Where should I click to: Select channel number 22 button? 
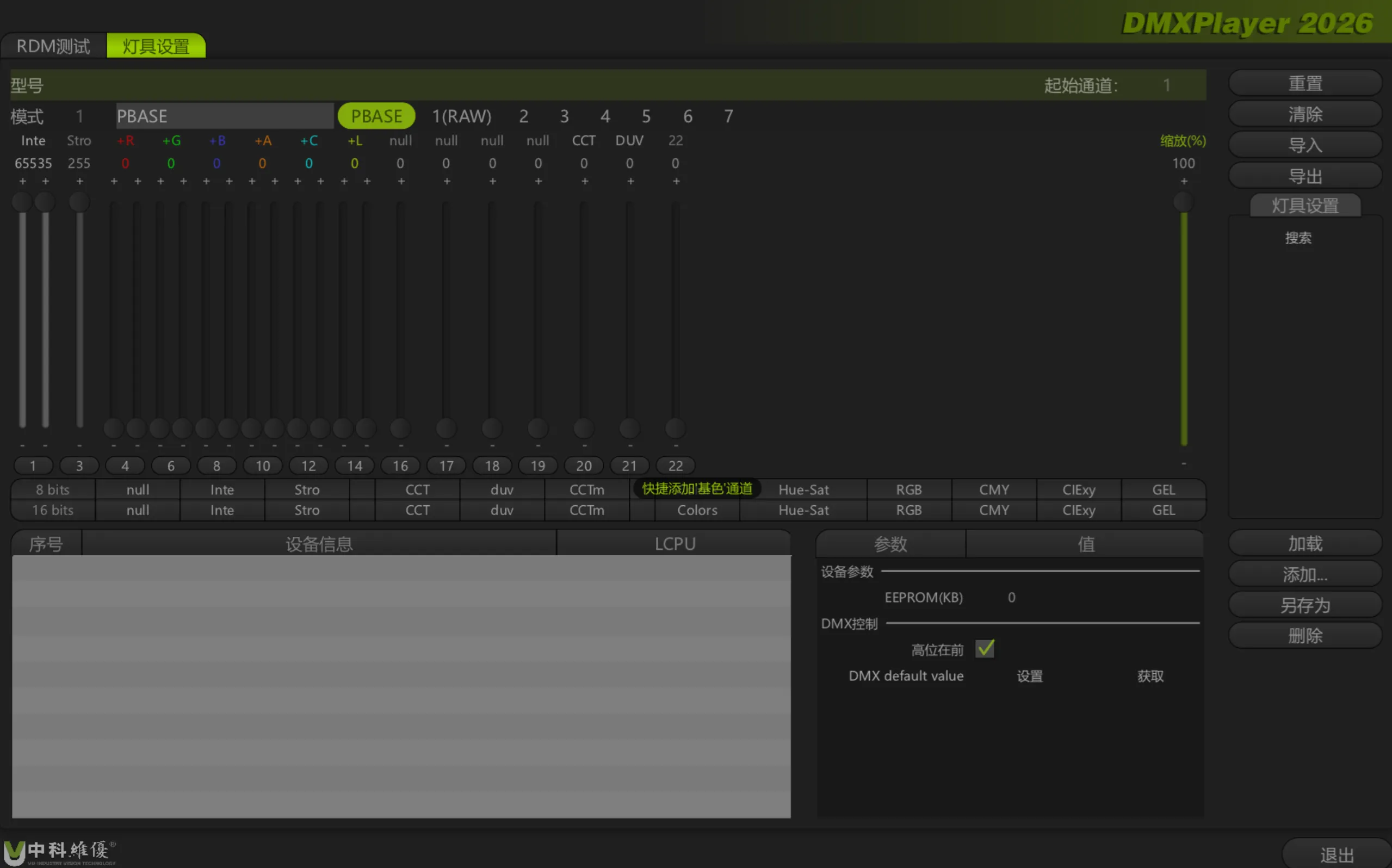pos(676,466)
